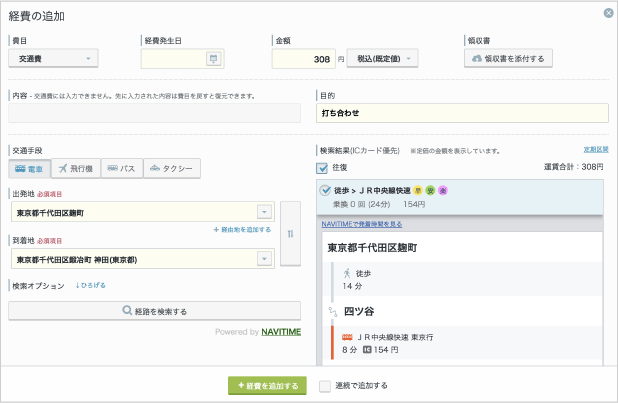Click the green 安 badge on the route

(430, 190)
